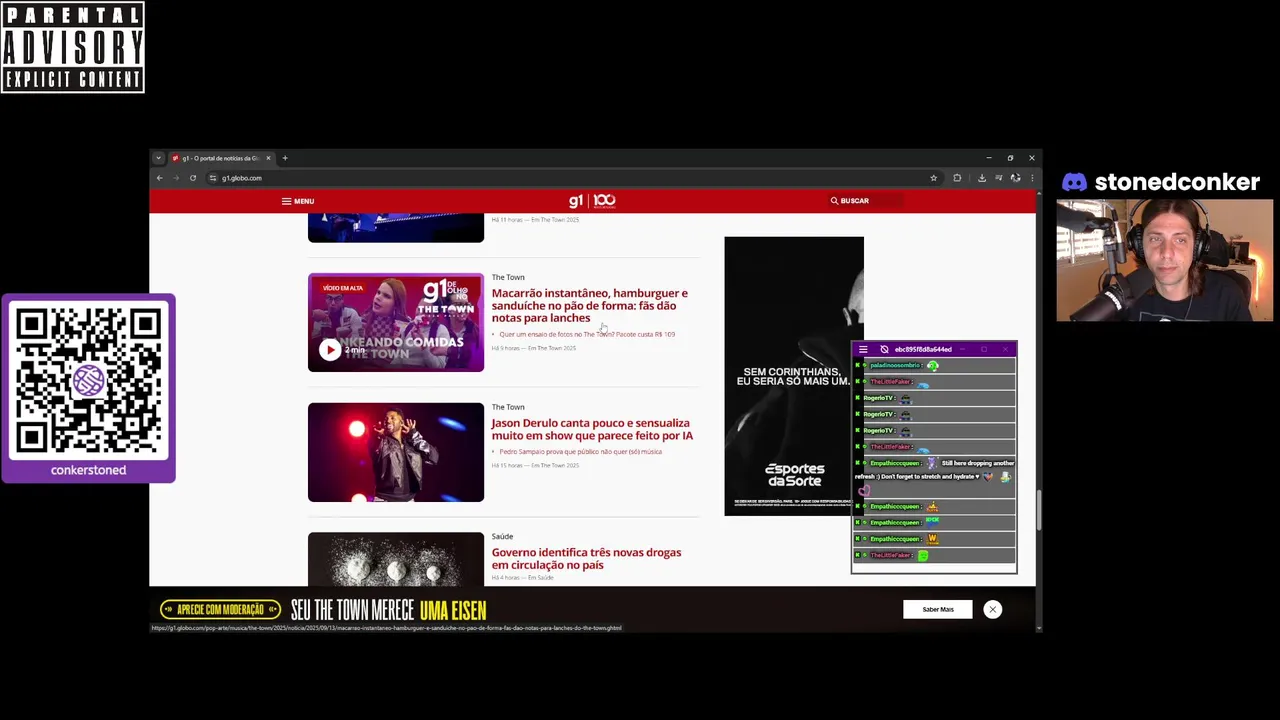This screenshot has height=720, width=1280.
Task: Open headline Governo identifica três novas drogas
Action: 586,558
